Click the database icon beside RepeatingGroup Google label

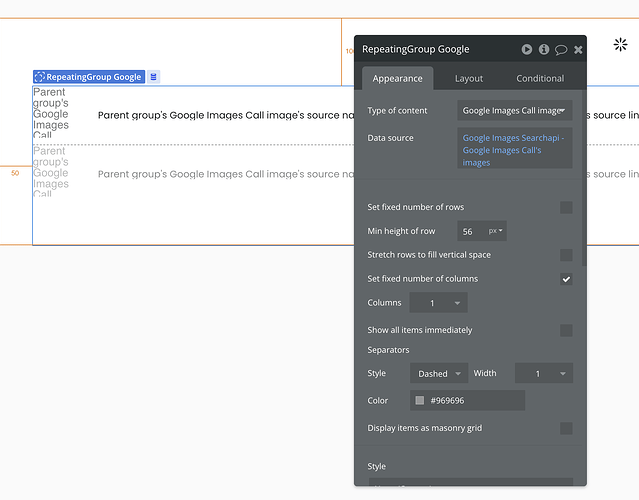pyautogui.click(x=154, y=77)
